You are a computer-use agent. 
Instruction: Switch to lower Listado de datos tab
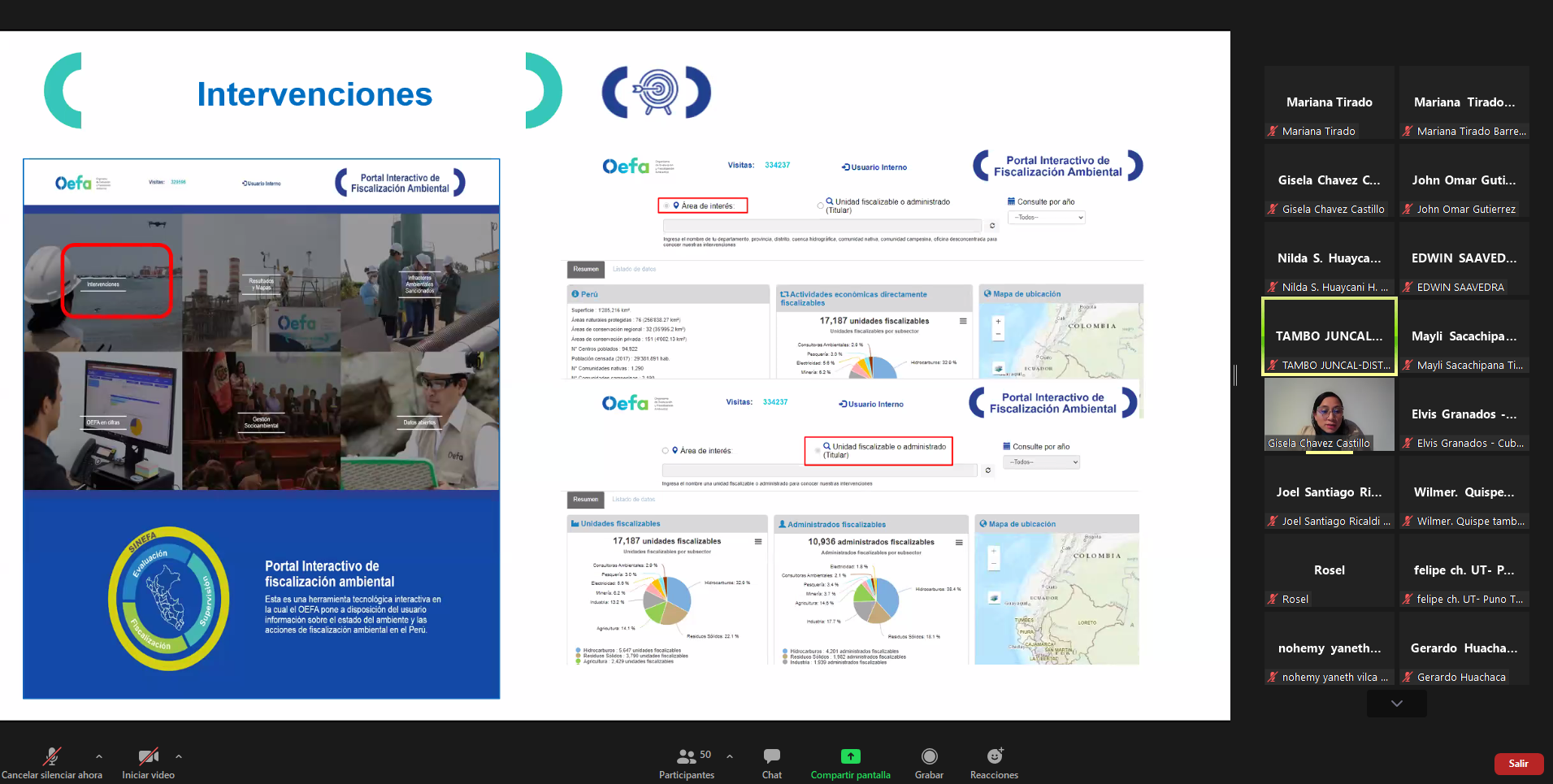click(633, 500)
